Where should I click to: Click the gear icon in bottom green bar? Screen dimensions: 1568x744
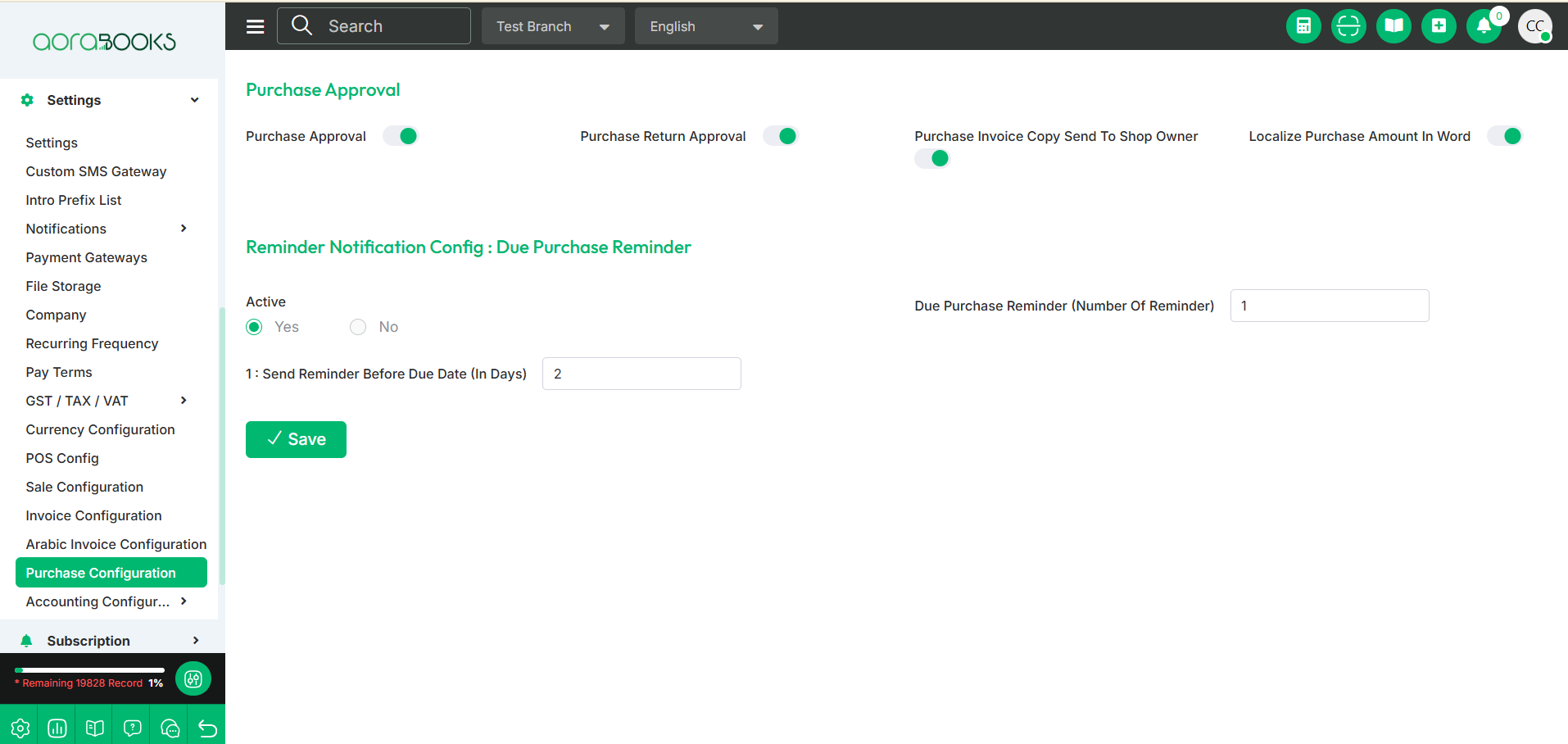[x=20, y=728]
